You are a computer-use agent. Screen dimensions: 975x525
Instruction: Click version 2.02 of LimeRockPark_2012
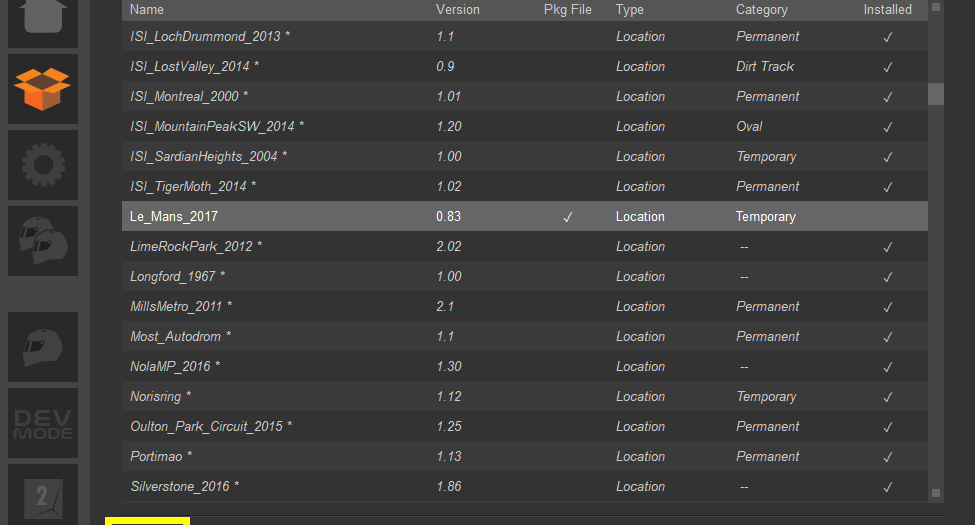point(448,246)
